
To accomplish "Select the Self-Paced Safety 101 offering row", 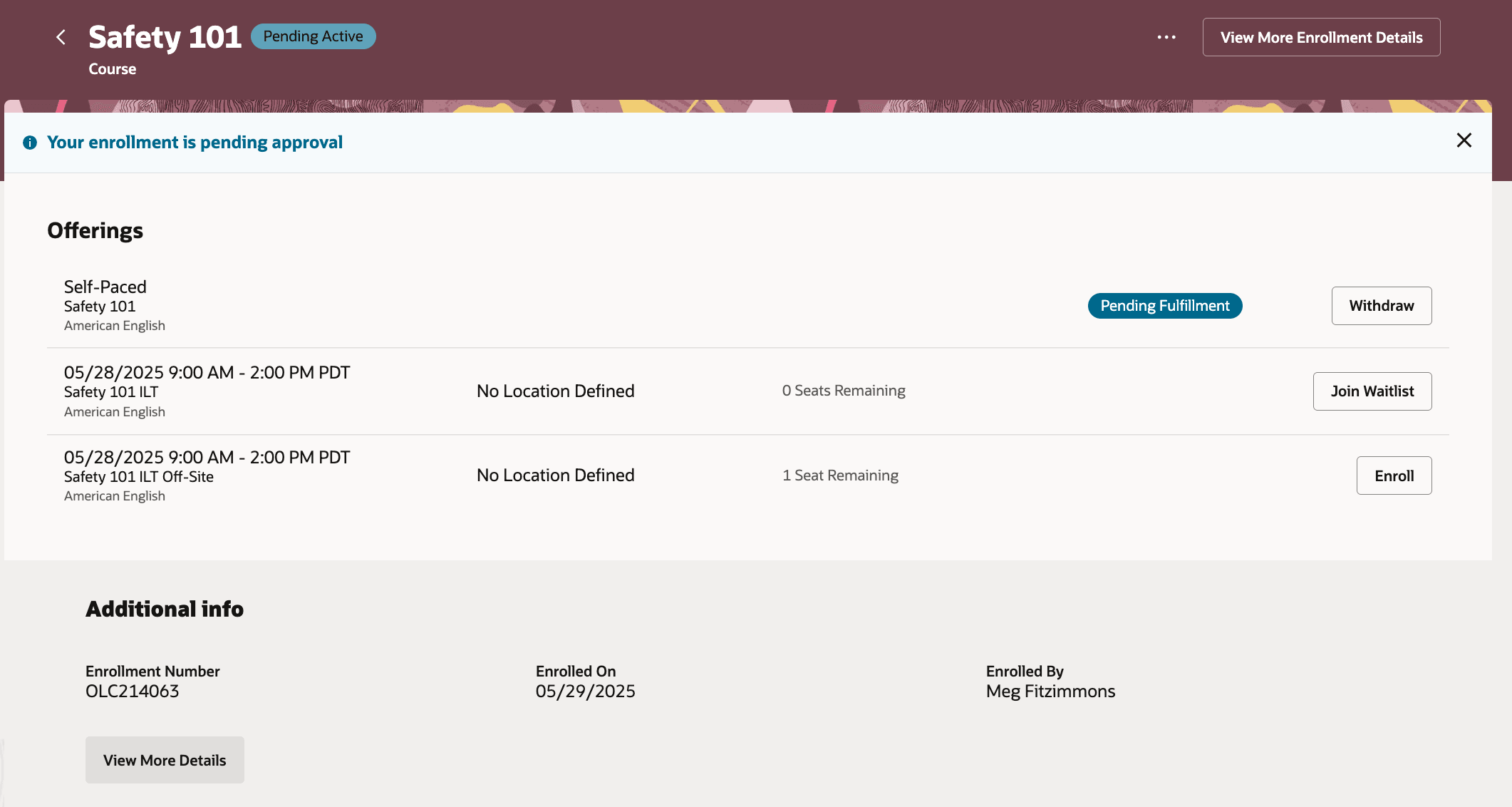I will click(x=105, y=287).
